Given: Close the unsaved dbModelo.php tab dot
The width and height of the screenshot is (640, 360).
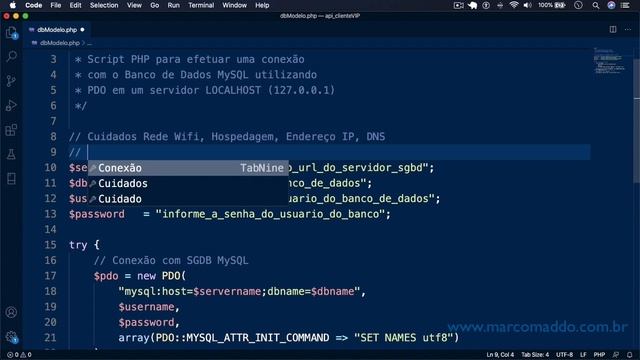Looking at the screenshot, I should click(x=82, y=29).
